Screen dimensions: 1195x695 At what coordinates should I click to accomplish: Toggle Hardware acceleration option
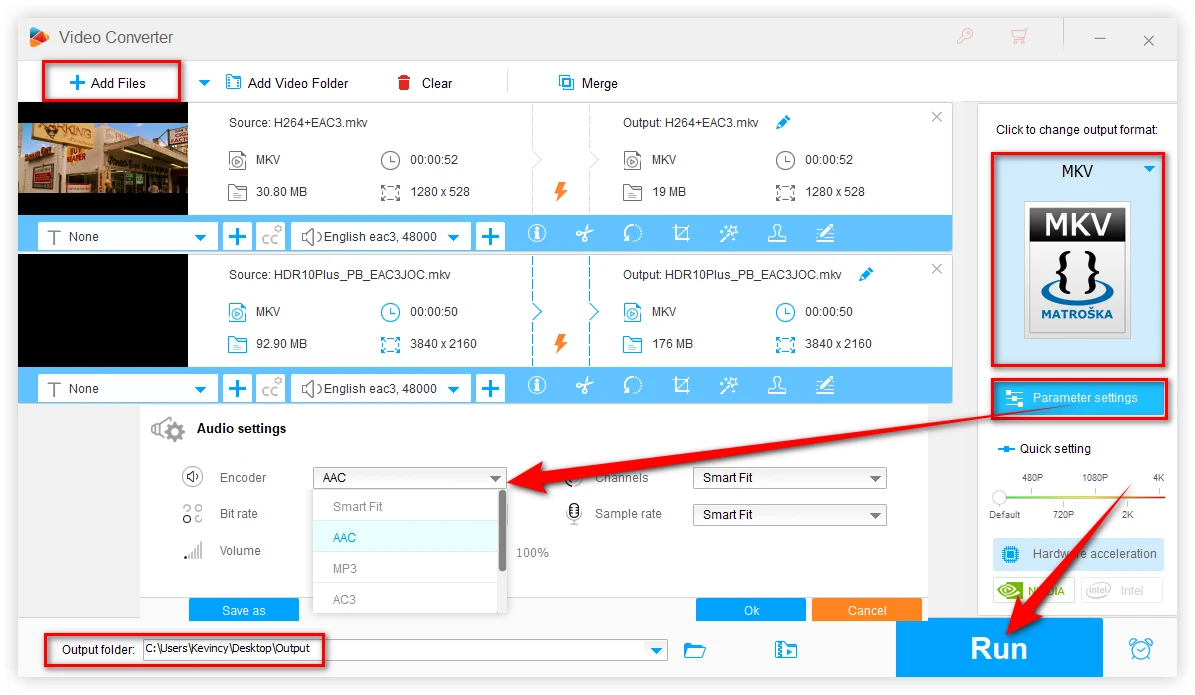pyautogui.click(x=1077, y=554)
